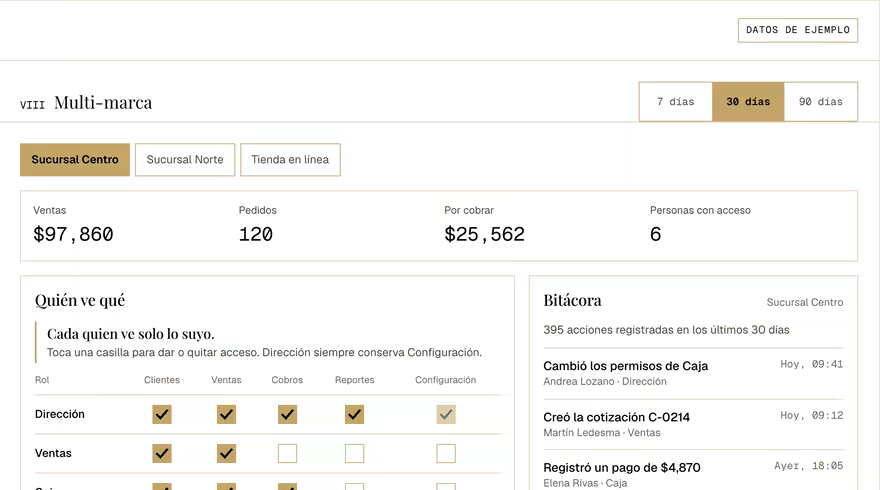
Task: Click the Por cobrar amount $25,562
Action: [x=484, y=234]
